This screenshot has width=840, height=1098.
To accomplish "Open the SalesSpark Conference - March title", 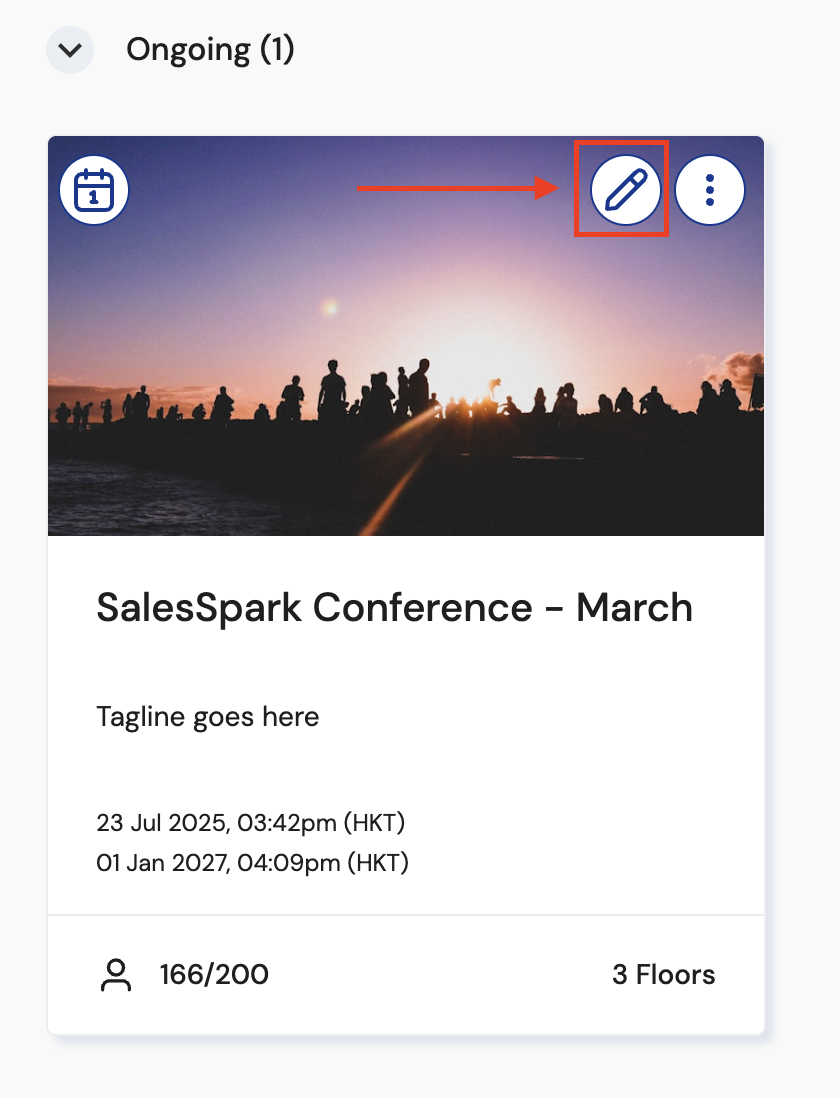I will click(x=394, y=608).
